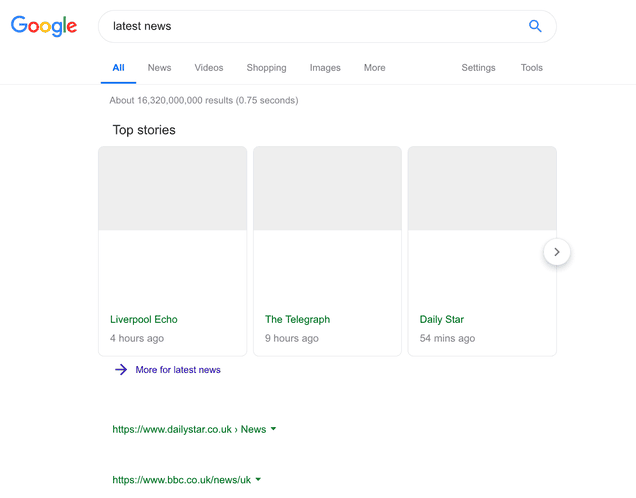Click the More for latest news link
The height and width of the screenshot is (498, 636).
tap(178, 370)
